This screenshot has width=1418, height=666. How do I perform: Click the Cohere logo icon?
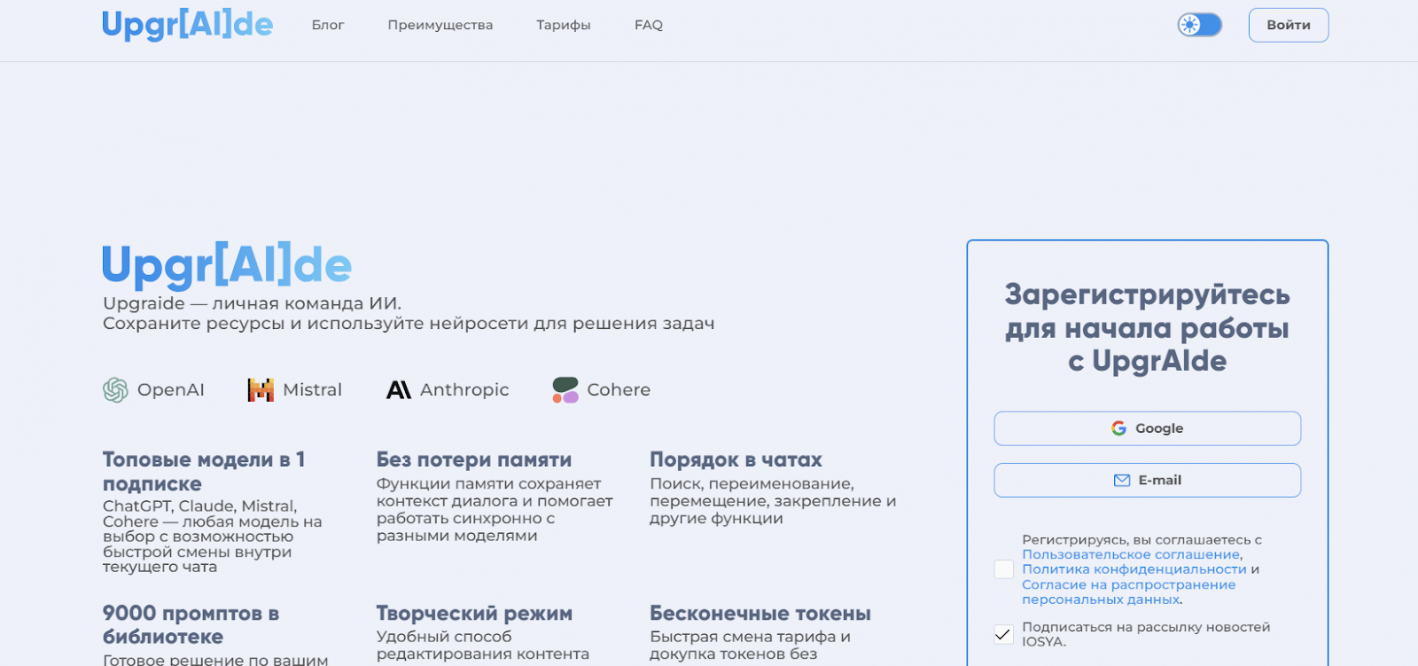565,390
